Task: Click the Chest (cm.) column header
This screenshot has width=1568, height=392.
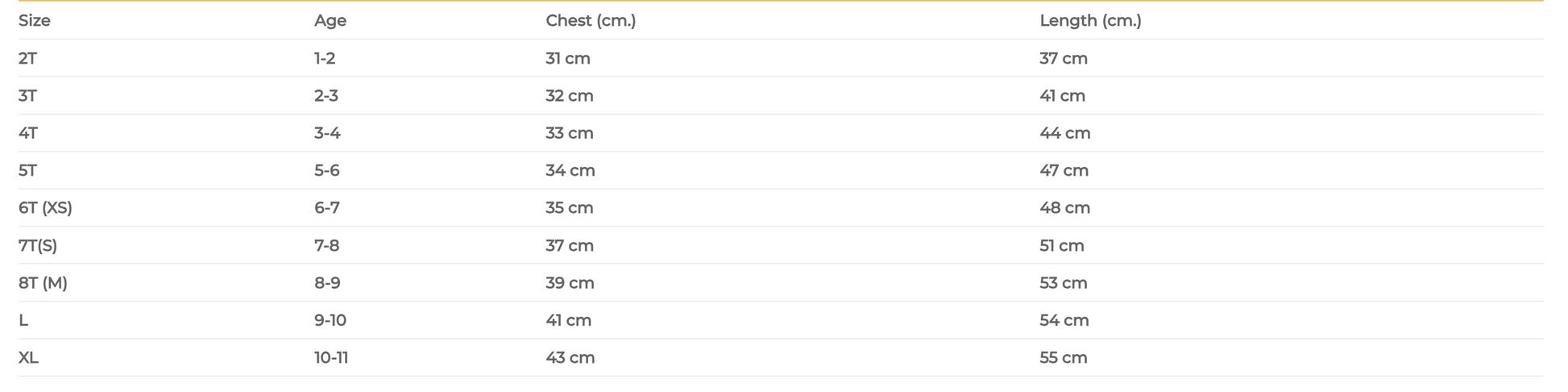Action: [x=591, y=21]
